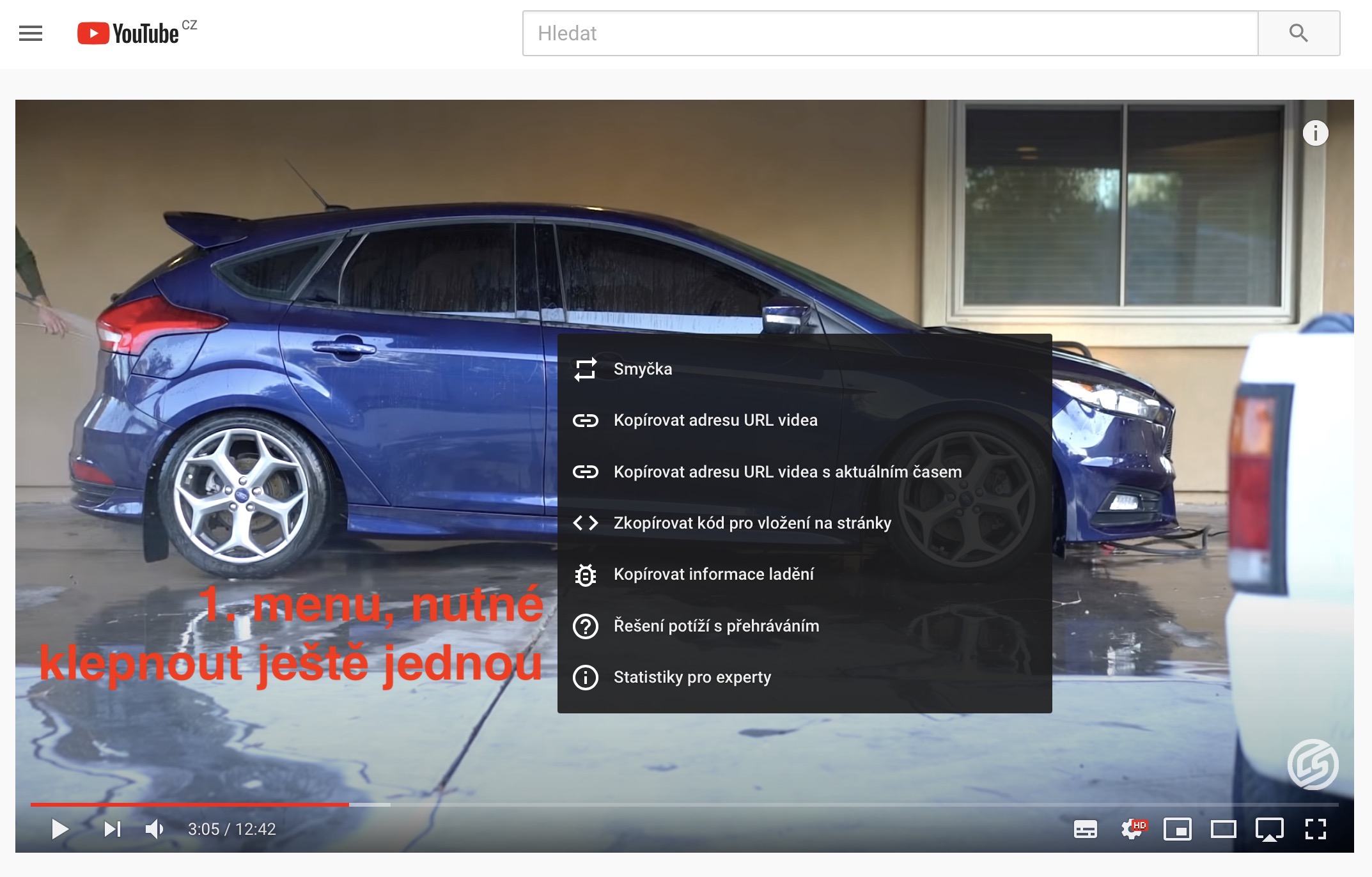Viewport: 1372px width, 877px height.
Task: Enable Smyčka loop option
Action: pyautogui.click(x=643, y=369)
